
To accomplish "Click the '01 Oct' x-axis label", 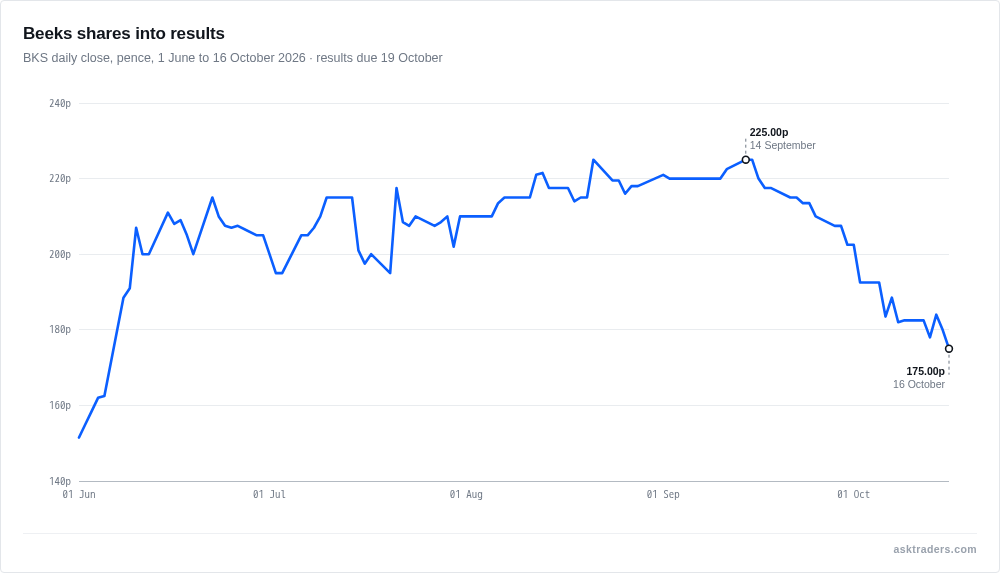I will 853,495.
